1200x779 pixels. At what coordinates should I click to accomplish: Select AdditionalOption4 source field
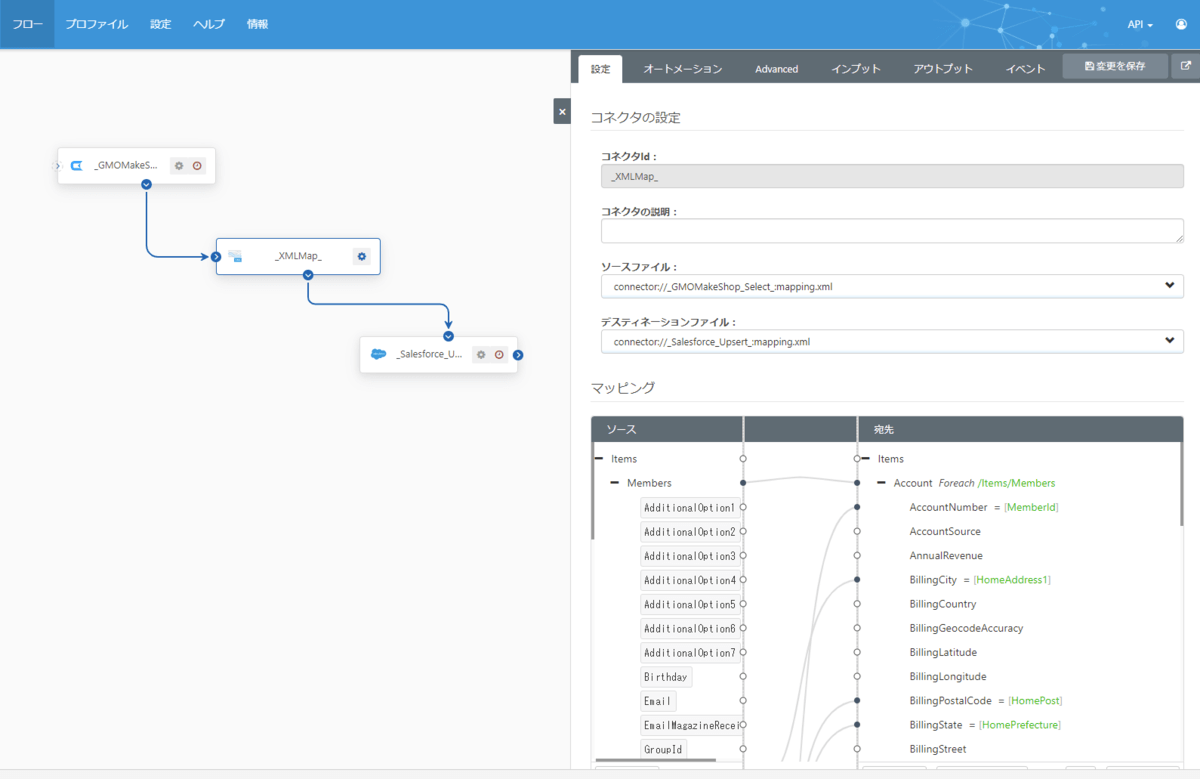click(x=690, y=580)
